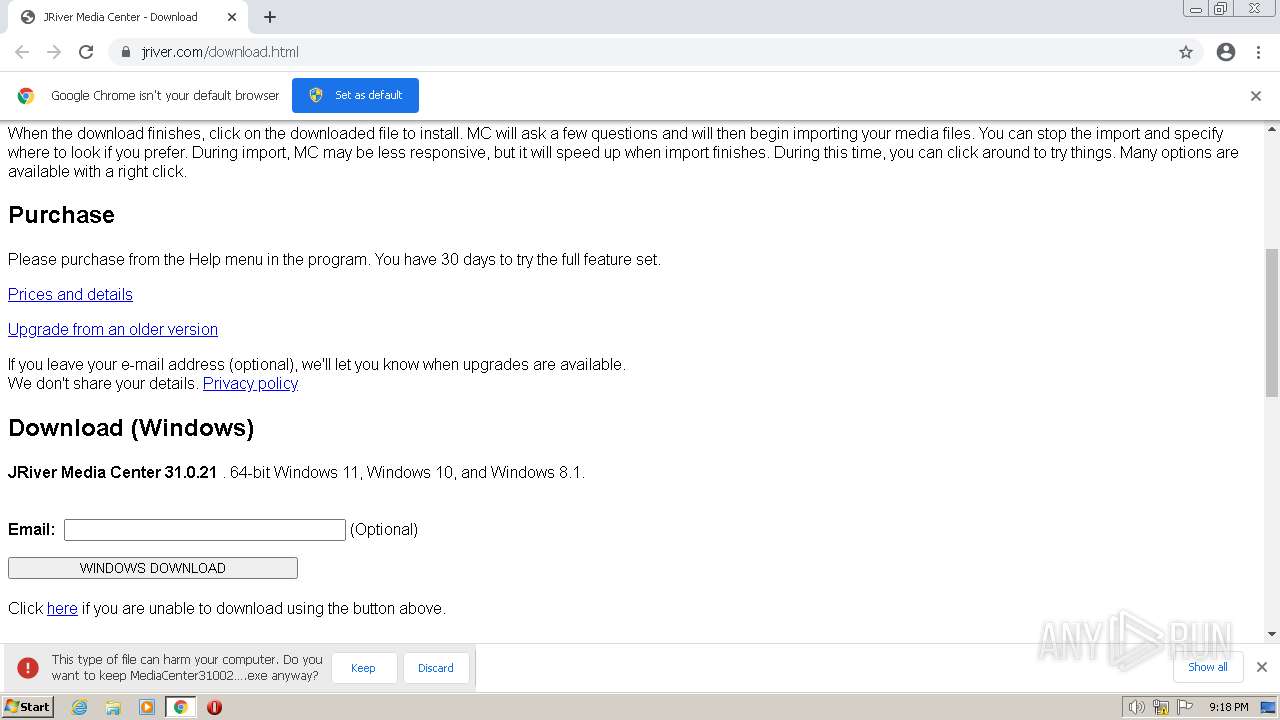Click the WINDOWS DOWNLOAD button
Image resolution: width=1280 pixels, height=720 pixels.
coord(153,568)
